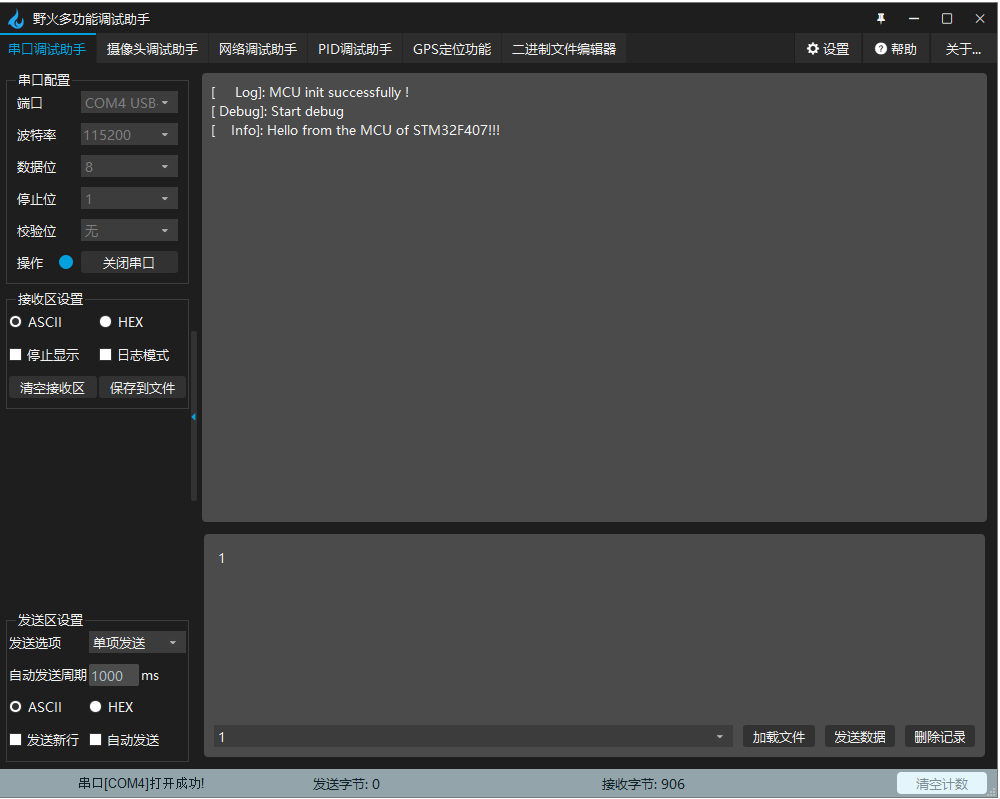Click the 1000 ms auto-send period field
This screenshot has width=1000, height=799.
pyautogui.click(x=112, y=675)
